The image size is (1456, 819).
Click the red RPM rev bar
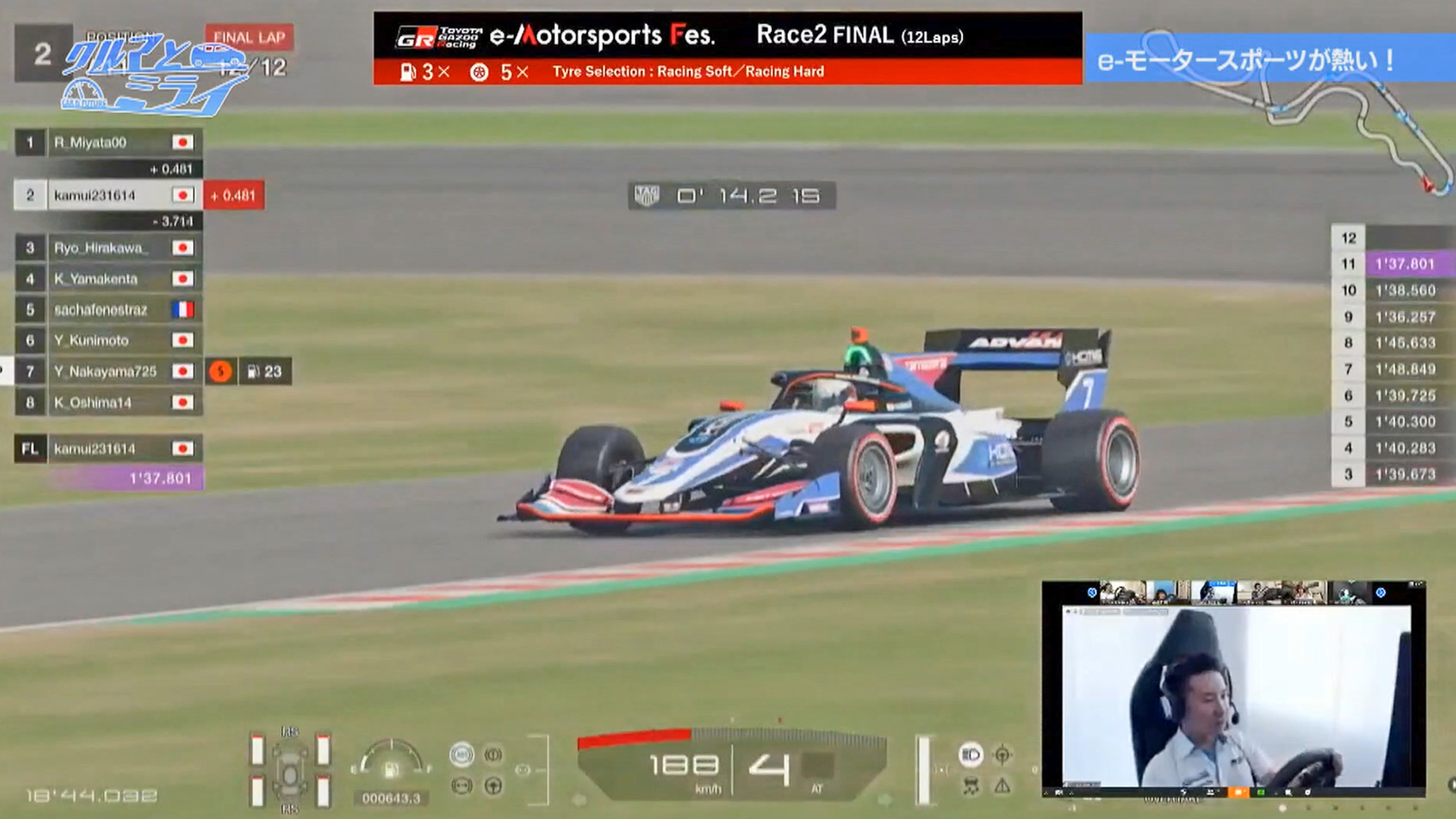pyautogui.click(x=634, y=738)
